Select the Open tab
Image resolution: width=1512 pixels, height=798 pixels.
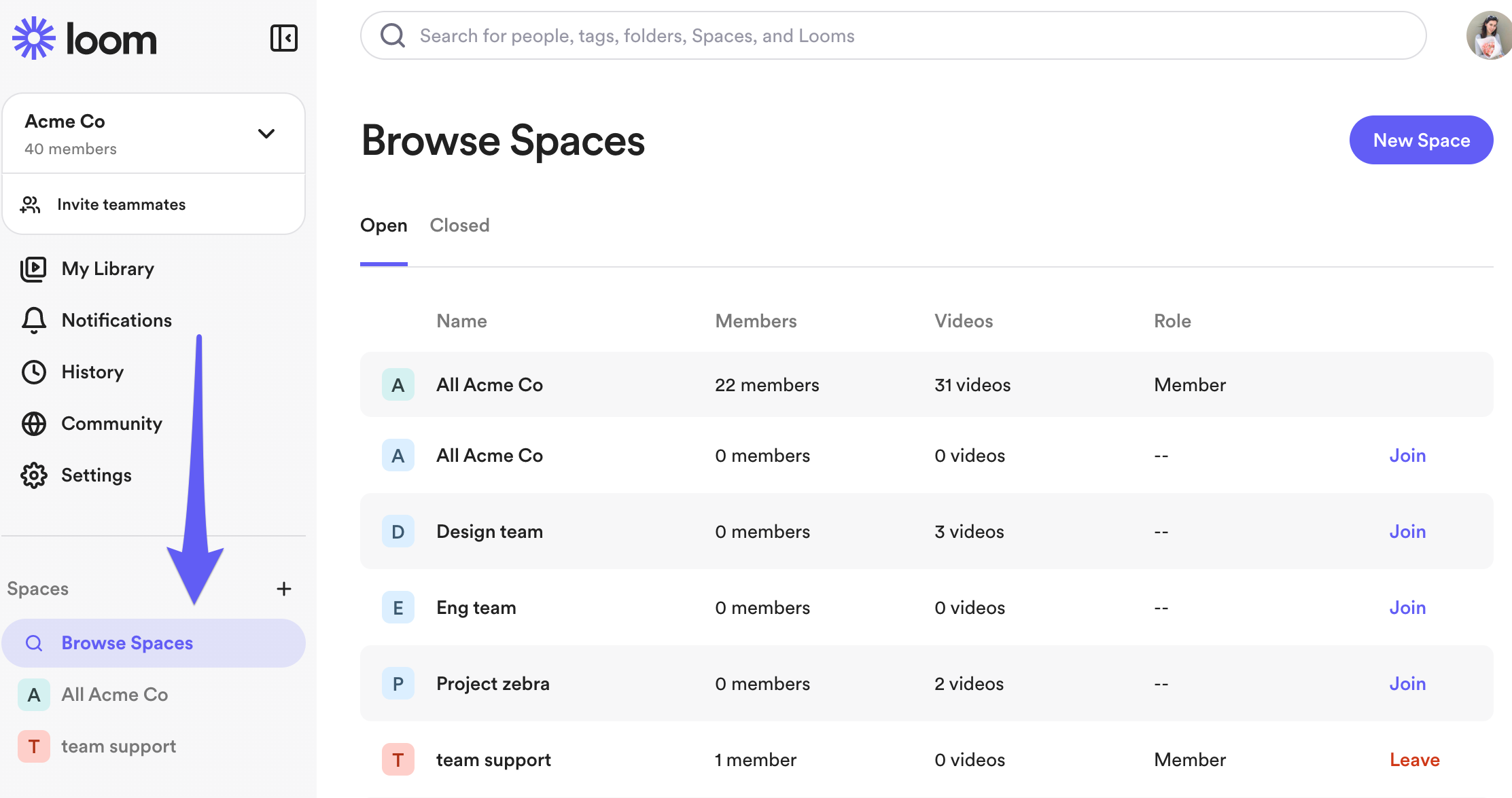(383, 225)
